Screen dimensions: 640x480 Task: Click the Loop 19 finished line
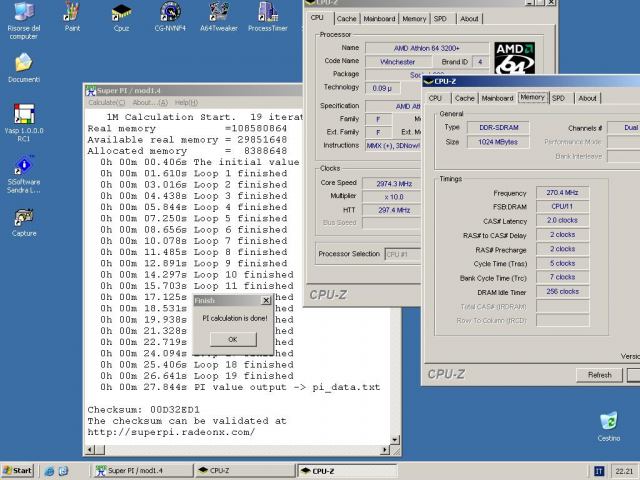click(x=197, y=376)
